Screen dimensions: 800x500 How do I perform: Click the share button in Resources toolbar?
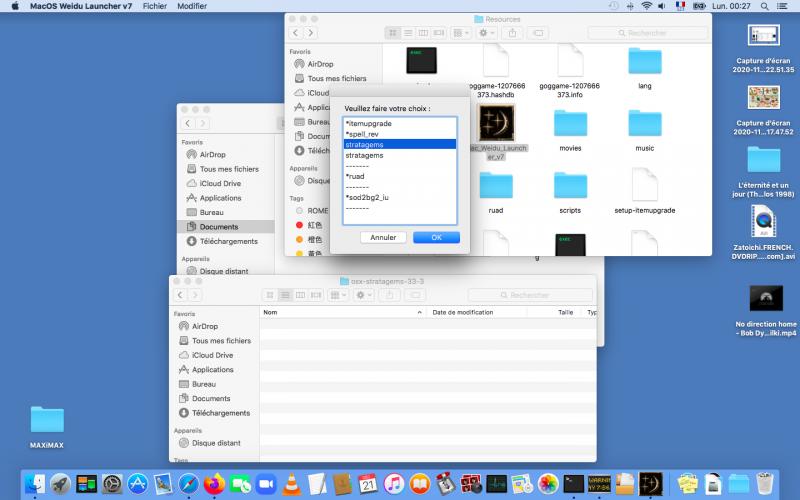pyautogui.click(x=512, y=33)
